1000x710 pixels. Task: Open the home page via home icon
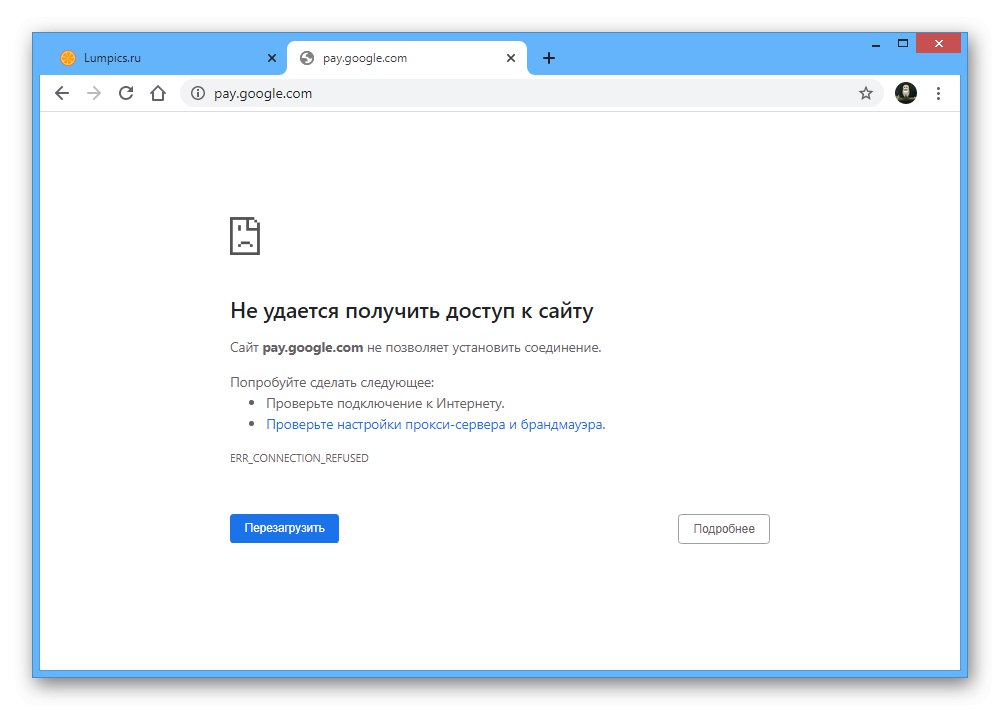pos(158,92)
